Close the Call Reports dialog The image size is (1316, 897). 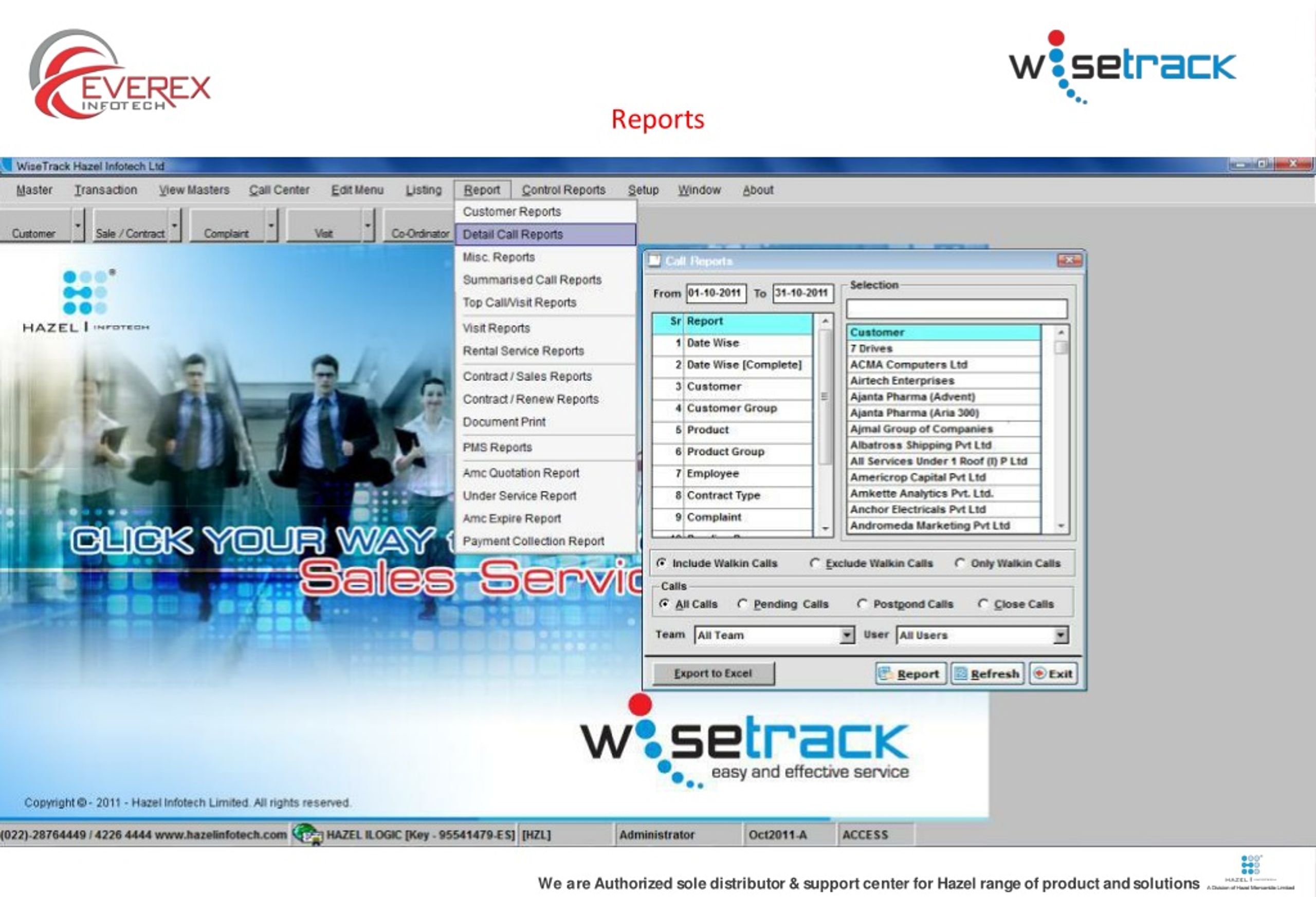[x=1070, y=261]
